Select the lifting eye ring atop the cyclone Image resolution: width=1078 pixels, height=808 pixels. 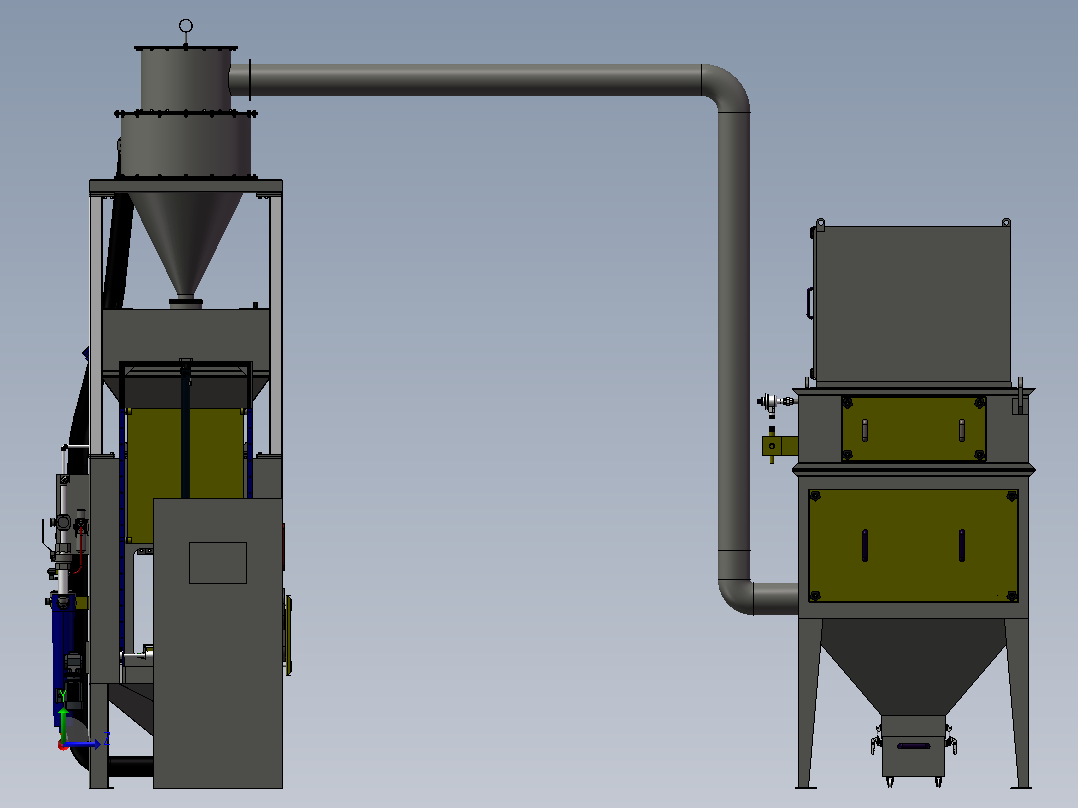[x=186, y=26]
